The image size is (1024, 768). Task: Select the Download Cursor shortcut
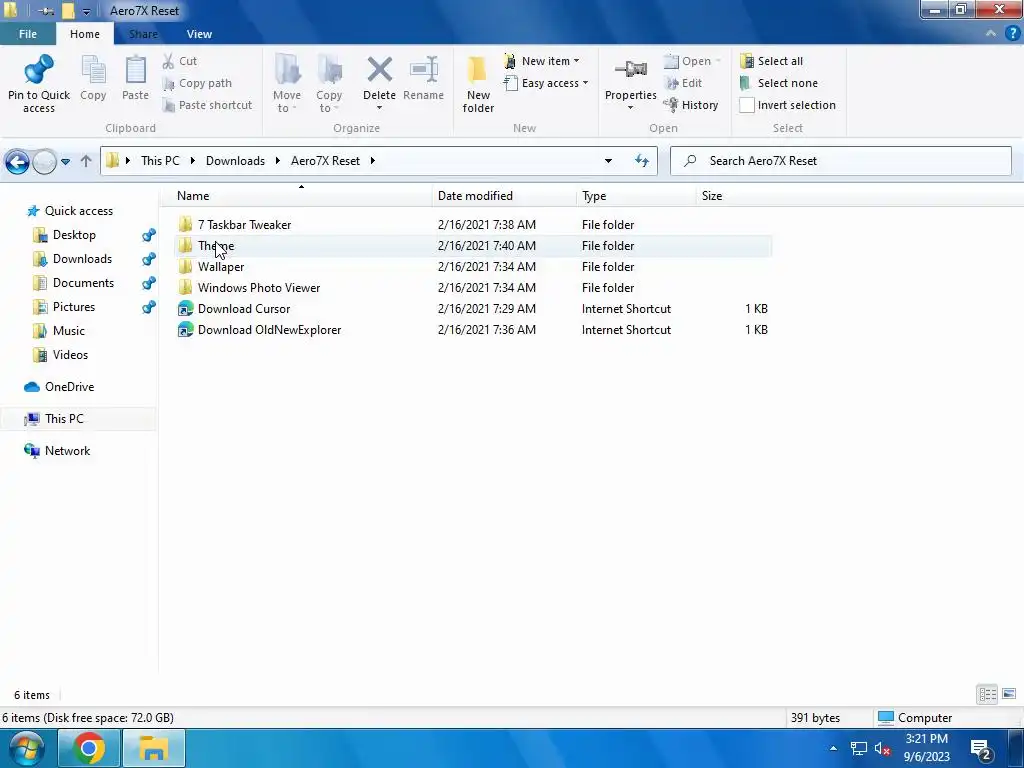pos(473,309)
